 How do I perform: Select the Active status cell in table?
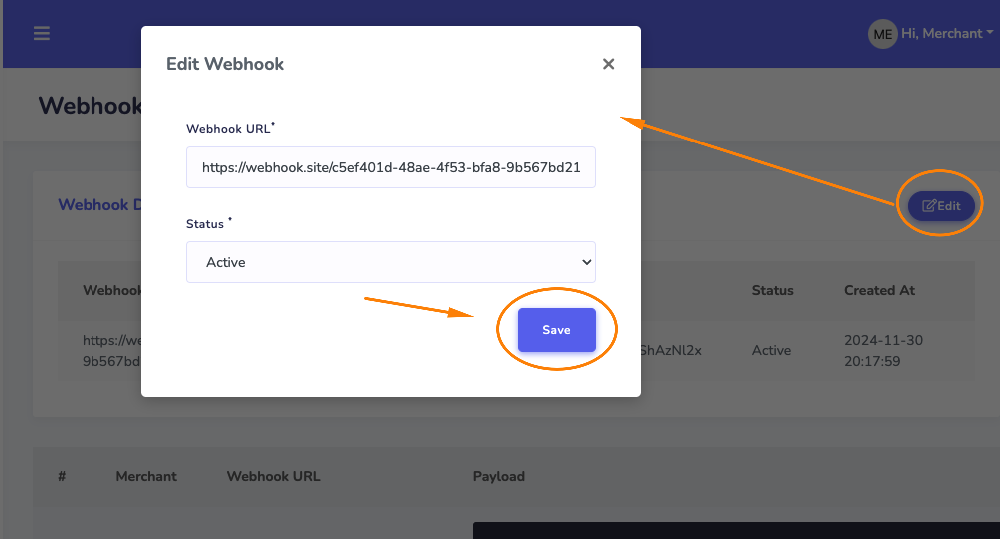(771, 350)
